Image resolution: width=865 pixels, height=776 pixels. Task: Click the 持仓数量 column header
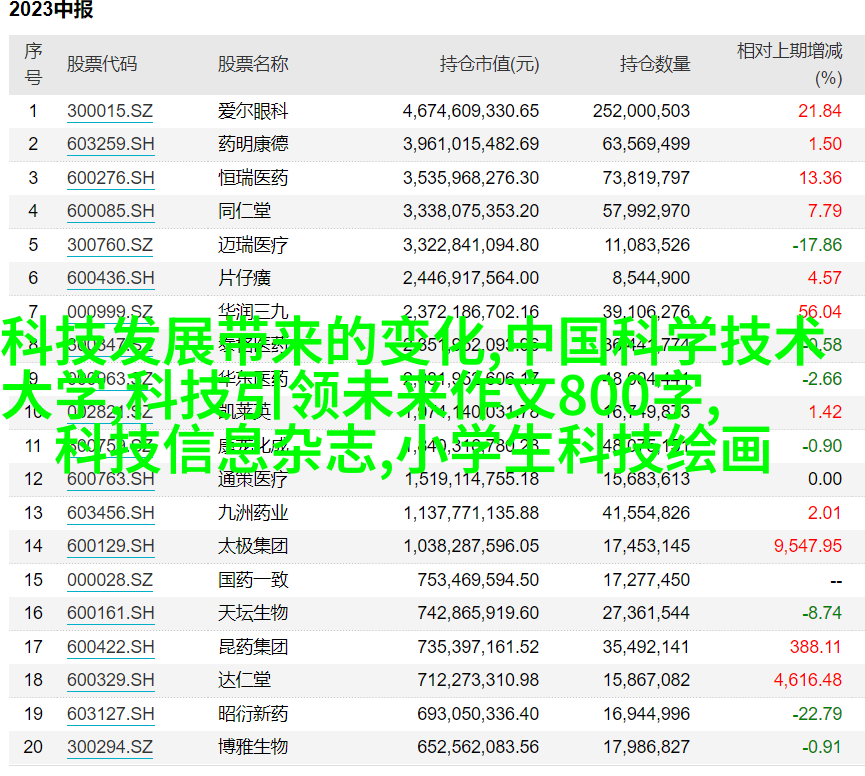coord(655,65)
